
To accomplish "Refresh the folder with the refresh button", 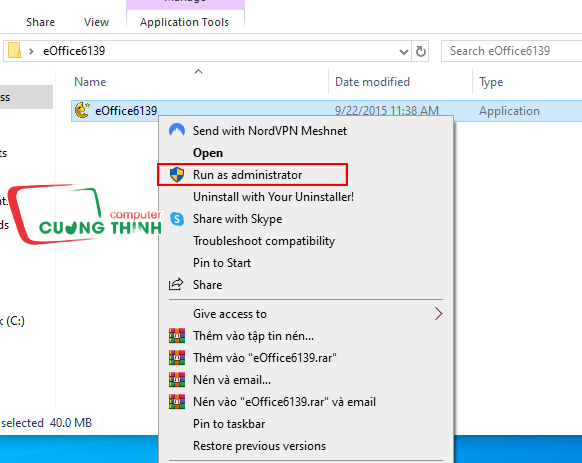I will (421, 51).
